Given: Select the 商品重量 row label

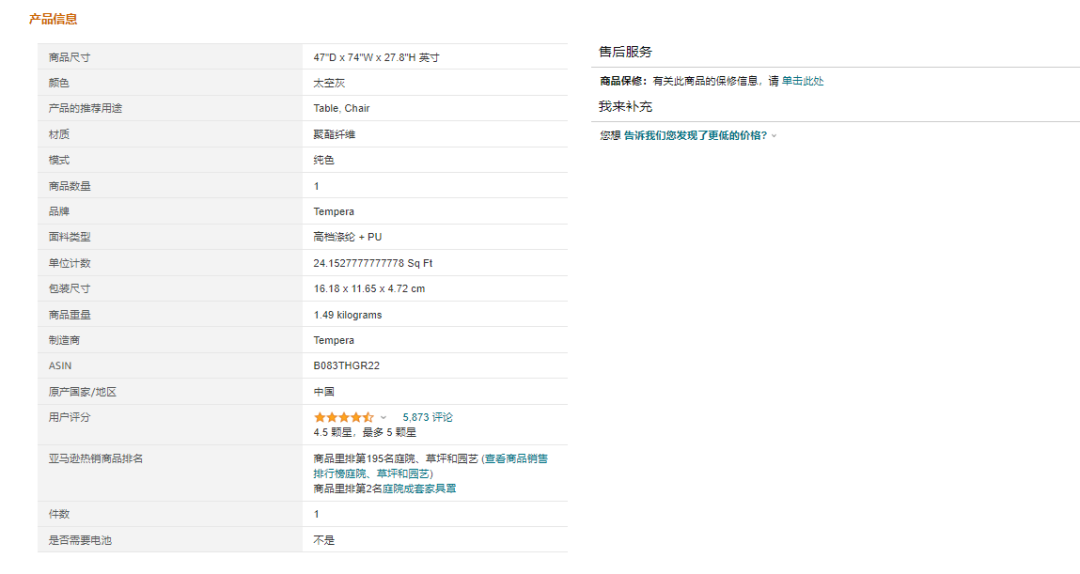Looking at the screenshot, I should (69, 315).
